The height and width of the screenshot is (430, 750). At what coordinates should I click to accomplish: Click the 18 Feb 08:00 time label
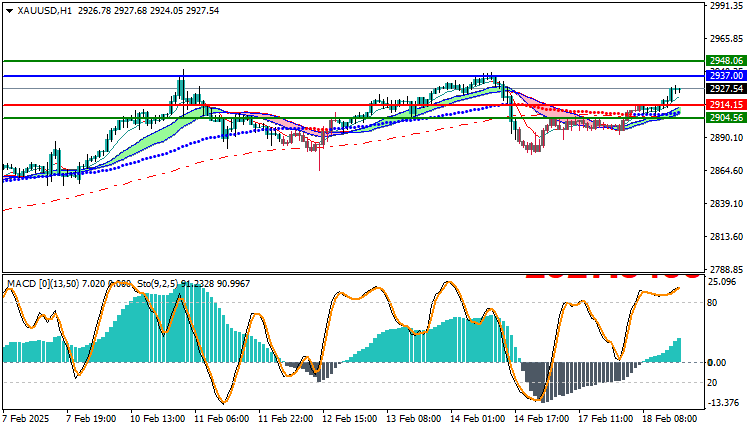point(670,419)
